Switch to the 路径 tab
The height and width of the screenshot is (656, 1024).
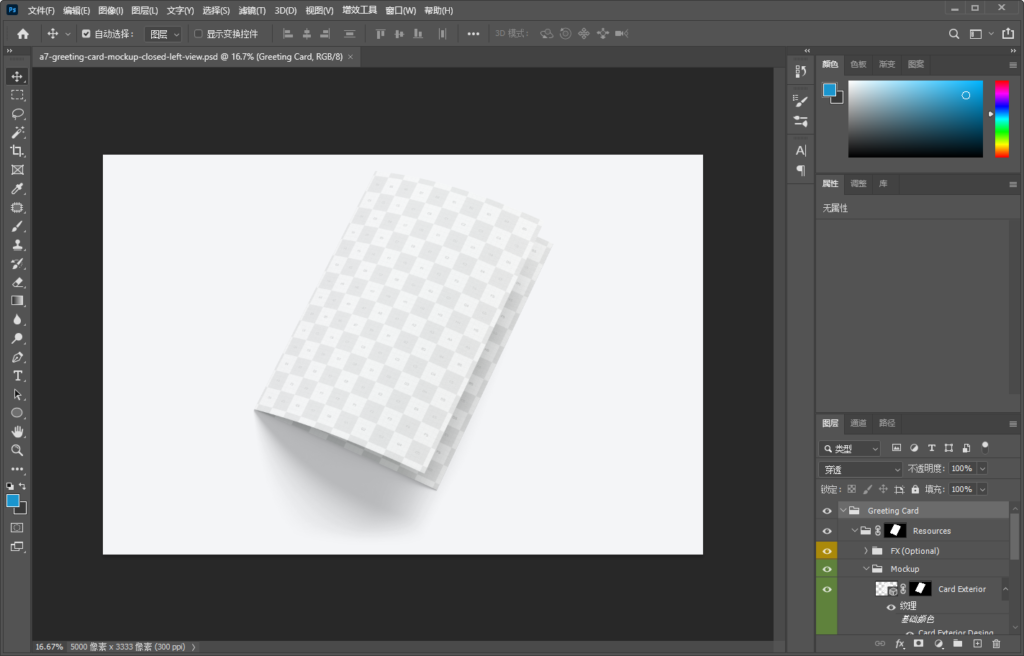coord(887,423)
